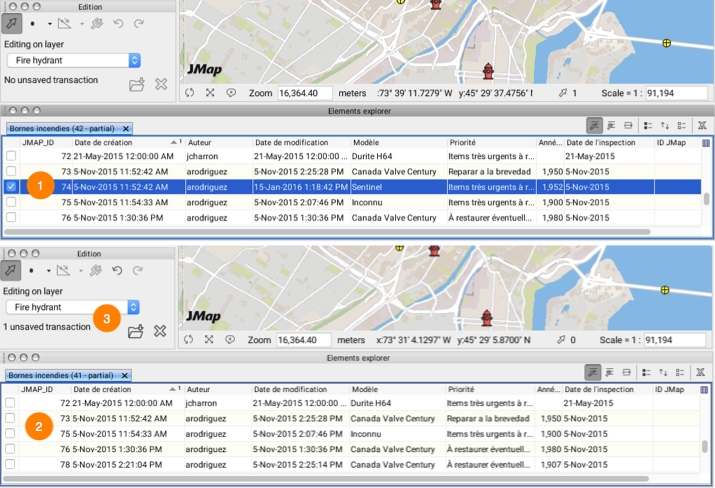
Task: Click the redo arrow above "1 unsaved transaction"
Action: pos(139,270)
